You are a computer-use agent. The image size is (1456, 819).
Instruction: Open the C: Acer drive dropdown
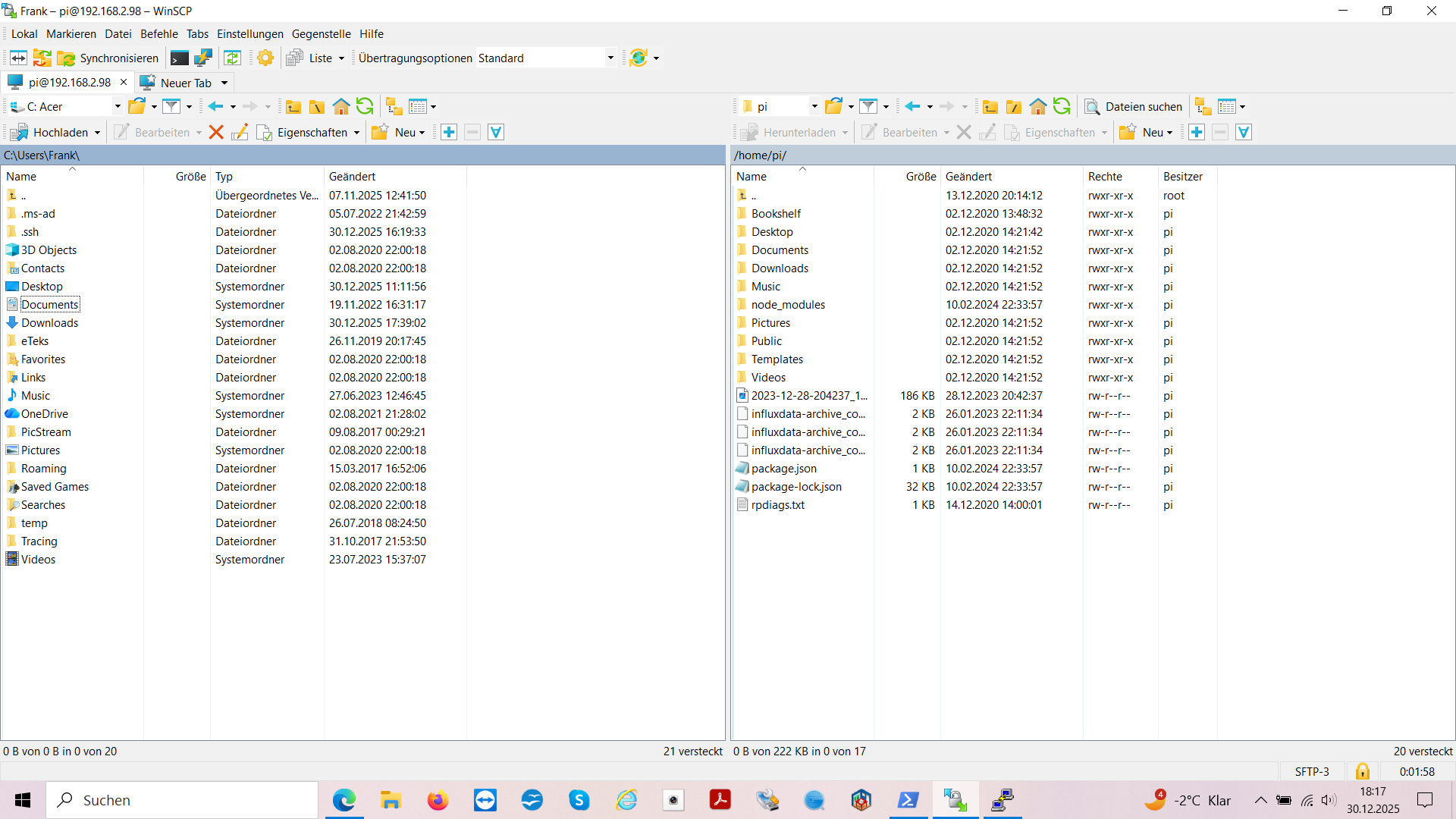117,107
